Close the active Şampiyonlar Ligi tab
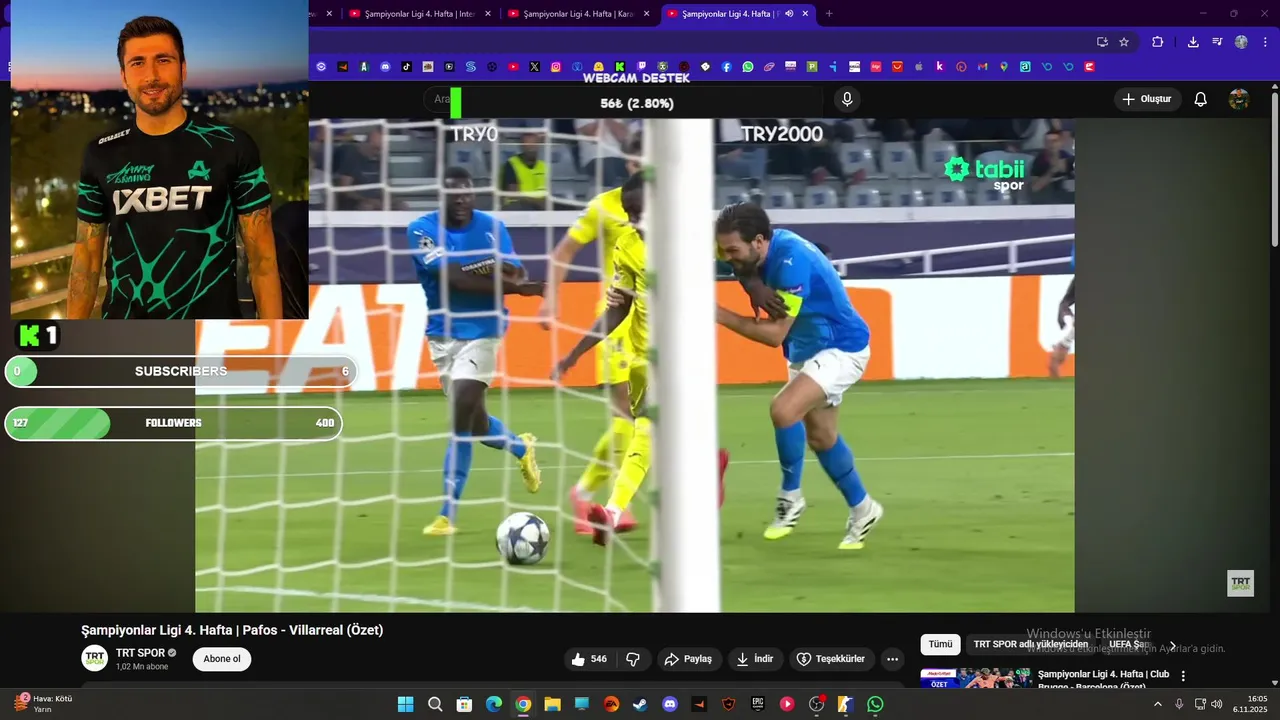The width and height of the screenshot is (1280, 720). tap(805, 14)
